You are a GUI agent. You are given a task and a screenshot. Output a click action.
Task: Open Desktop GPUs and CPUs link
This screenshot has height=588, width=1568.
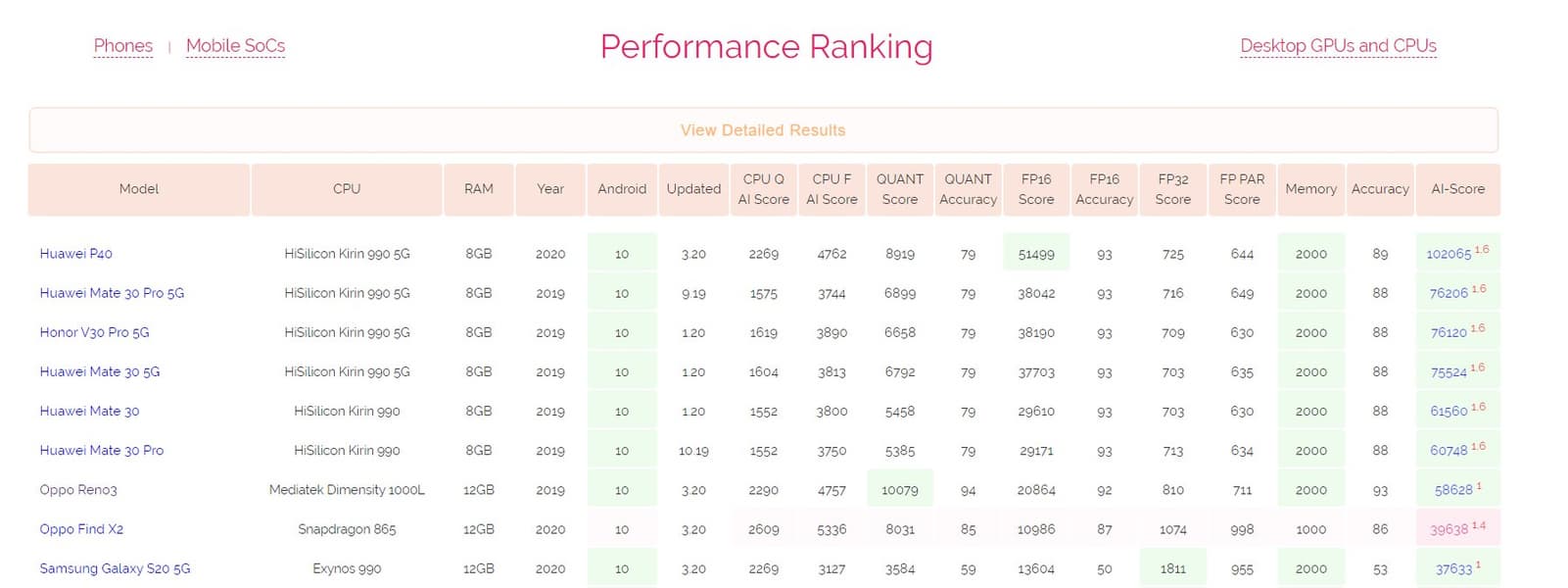pos(1338,46)
